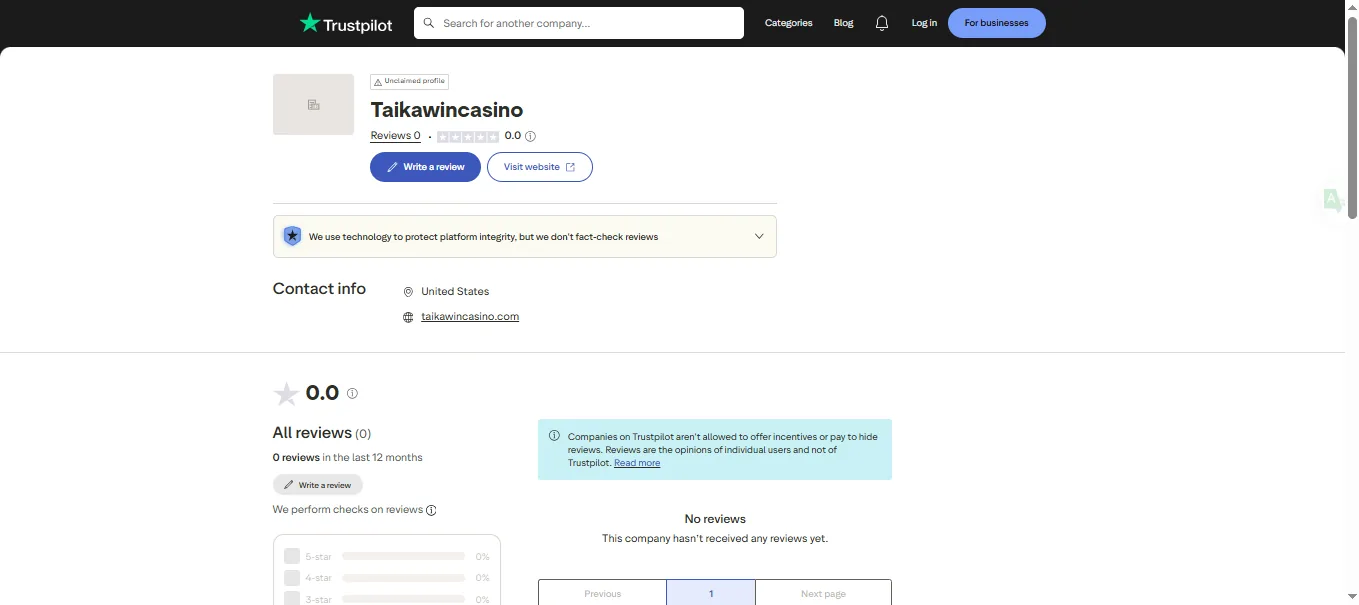Image resolution: width=1359 pixels, height=605 pixels.
Task: Click the small grey Write a review button
Action: click(x=318, y=485)
